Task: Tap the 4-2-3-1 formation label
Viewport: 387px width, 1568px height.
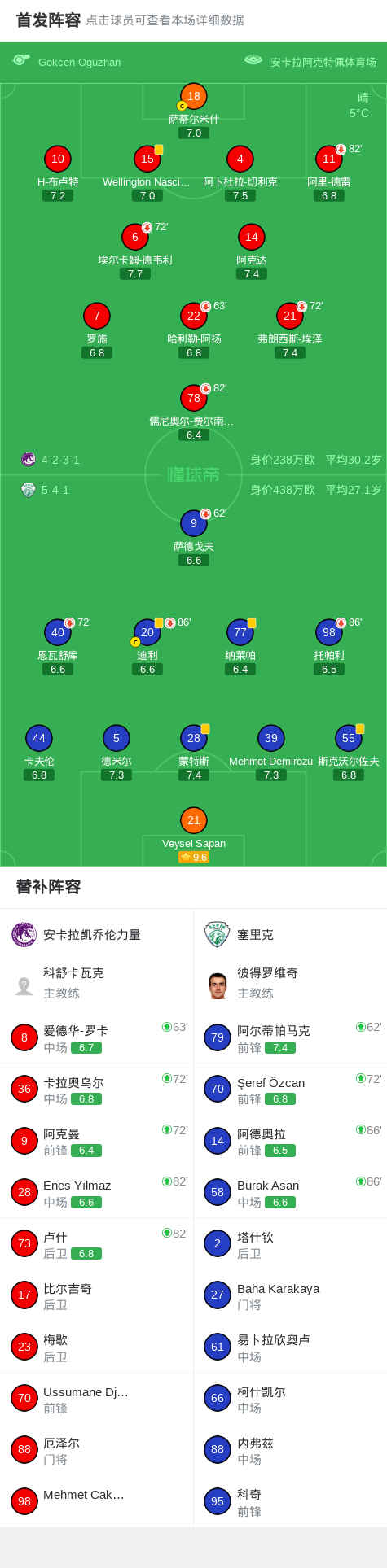Action: point(60,460)
